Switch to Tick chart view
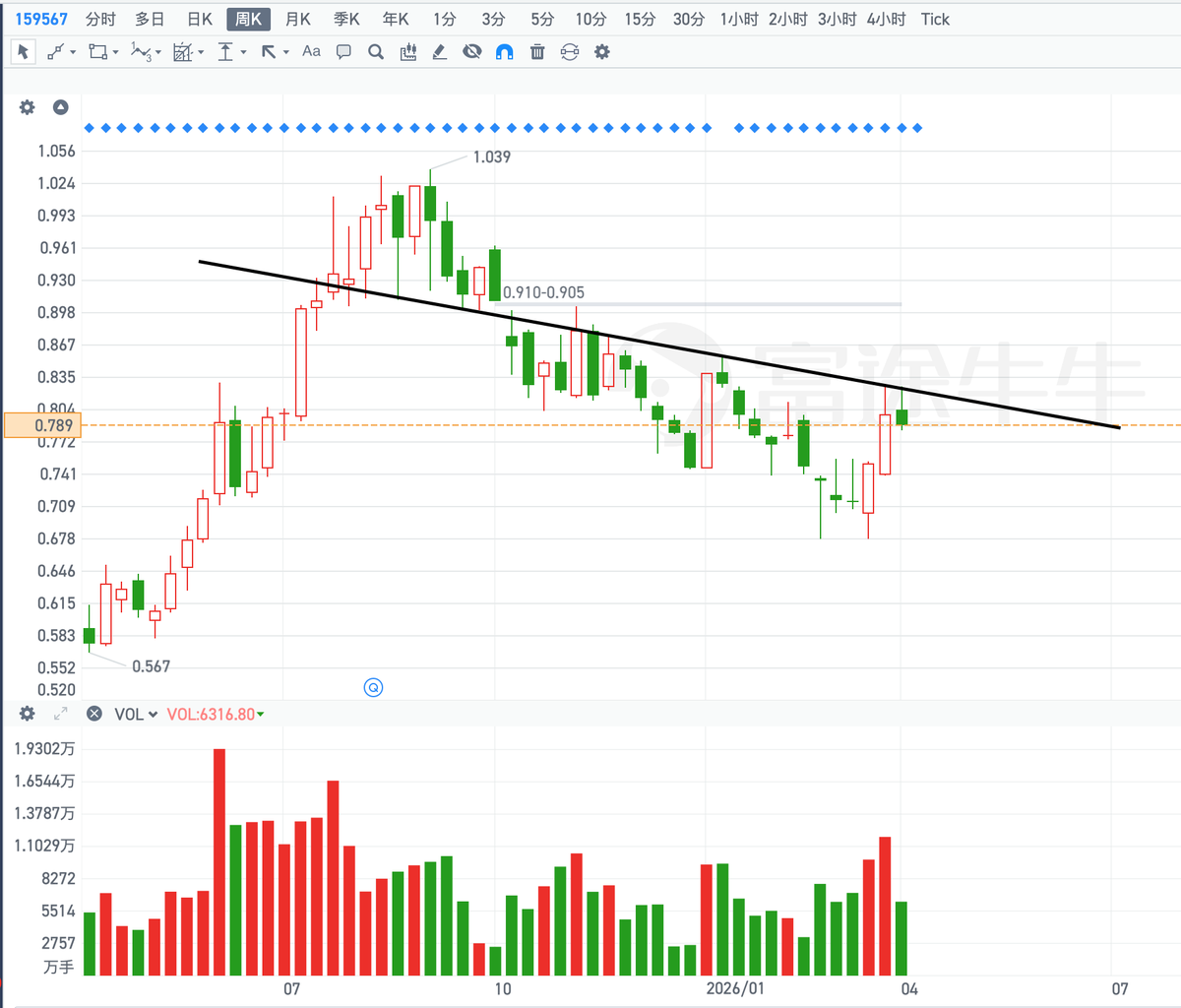This screenshot has height=1008, width=1181. point(935,19)
